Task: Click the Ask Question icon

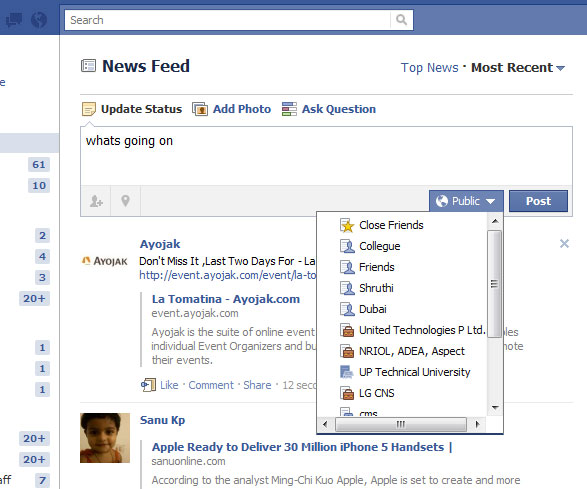Action: [289, 109]
